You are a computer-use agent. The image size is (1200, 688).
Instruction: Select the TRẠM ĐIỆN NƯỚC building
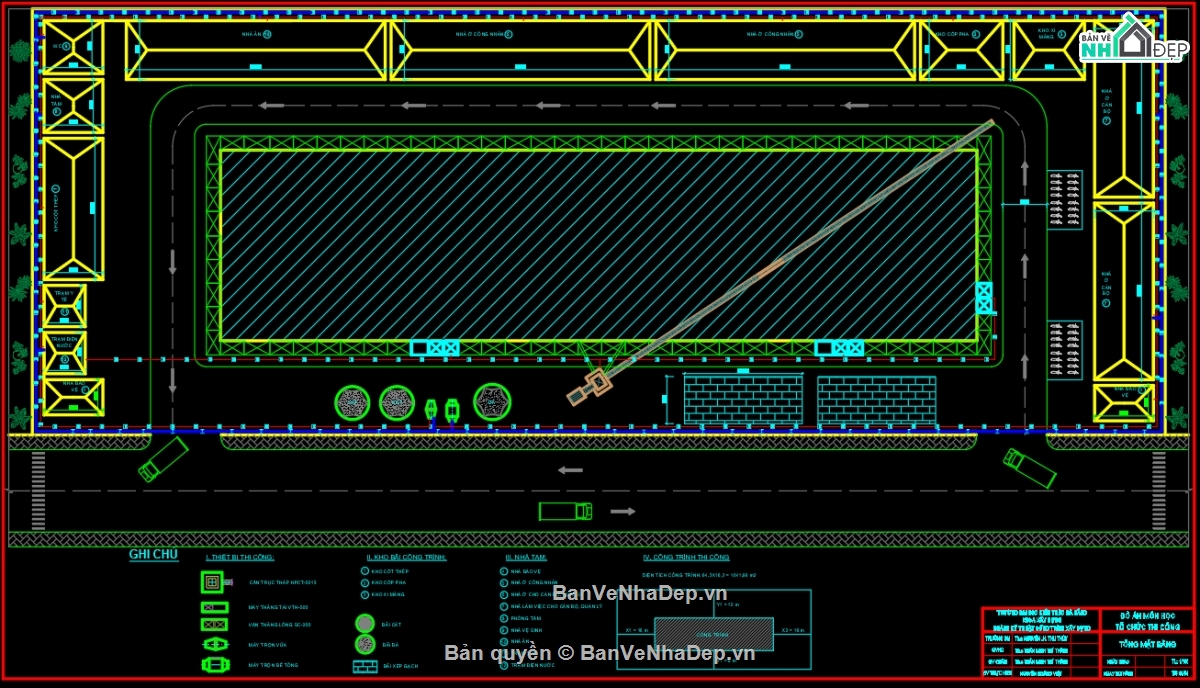66,351
